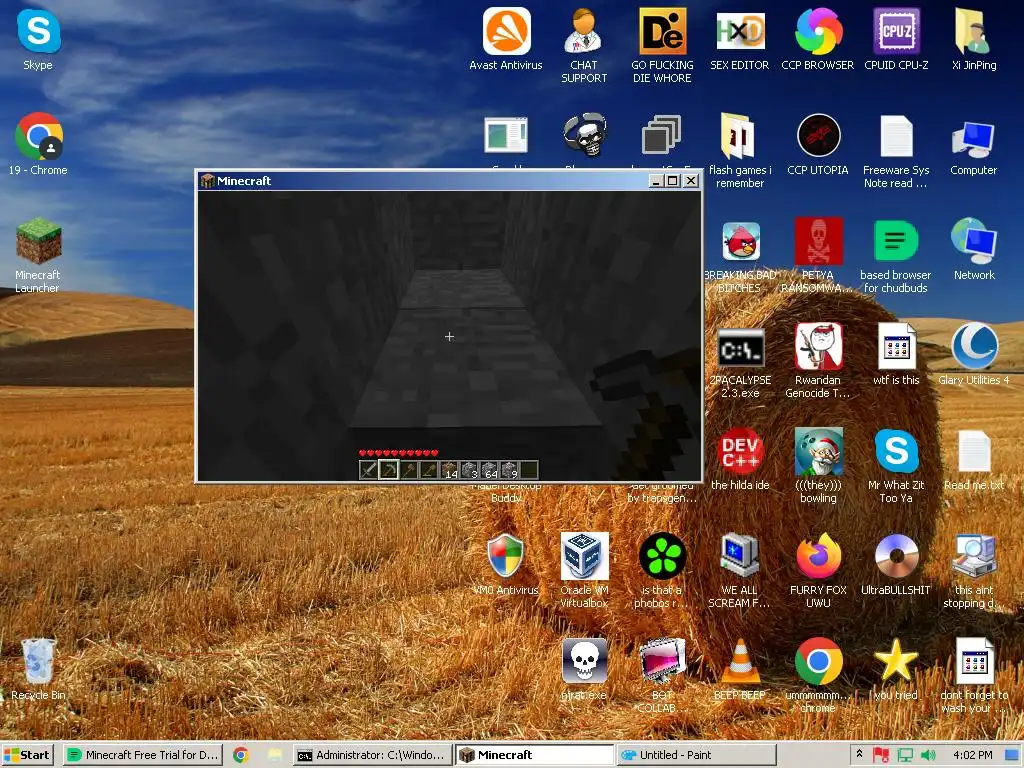Open the 'wtf is this' file
The width and height of the screenshot is (1024, 768).
coord(896,355)
